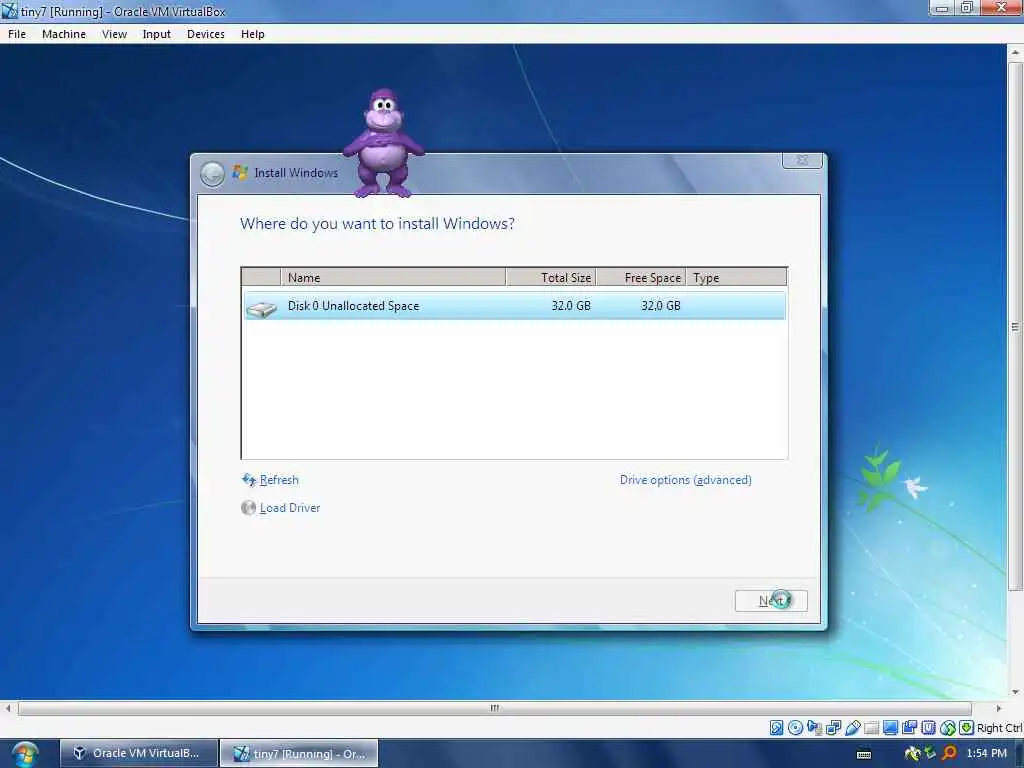Select the Disk 0 Unallocated Space row
Viewport: 1024px width, 768px height.
click(515, 306)
